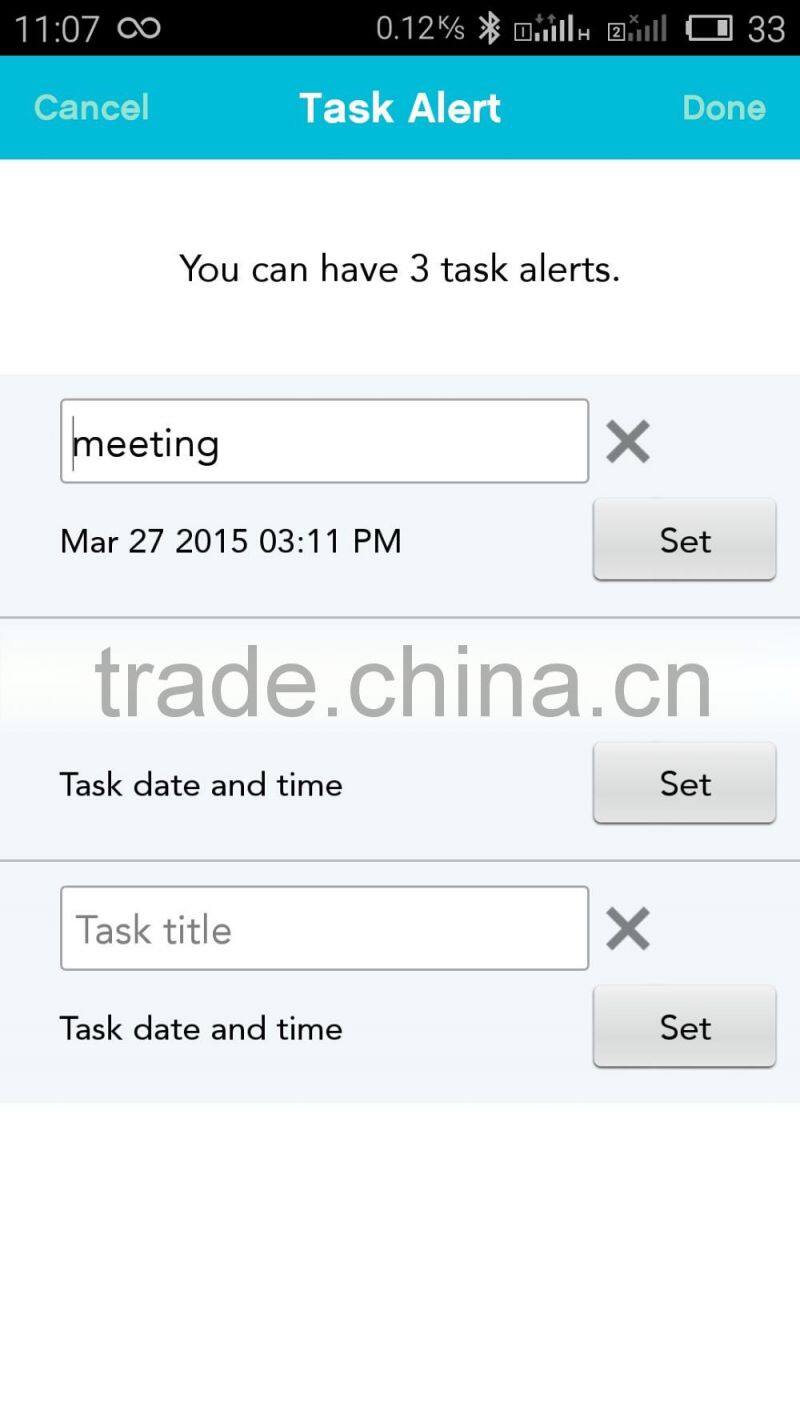Tap the SIM 1 signal icon
The width and height of the screenshot is (800, 1423).
(552, 28)
